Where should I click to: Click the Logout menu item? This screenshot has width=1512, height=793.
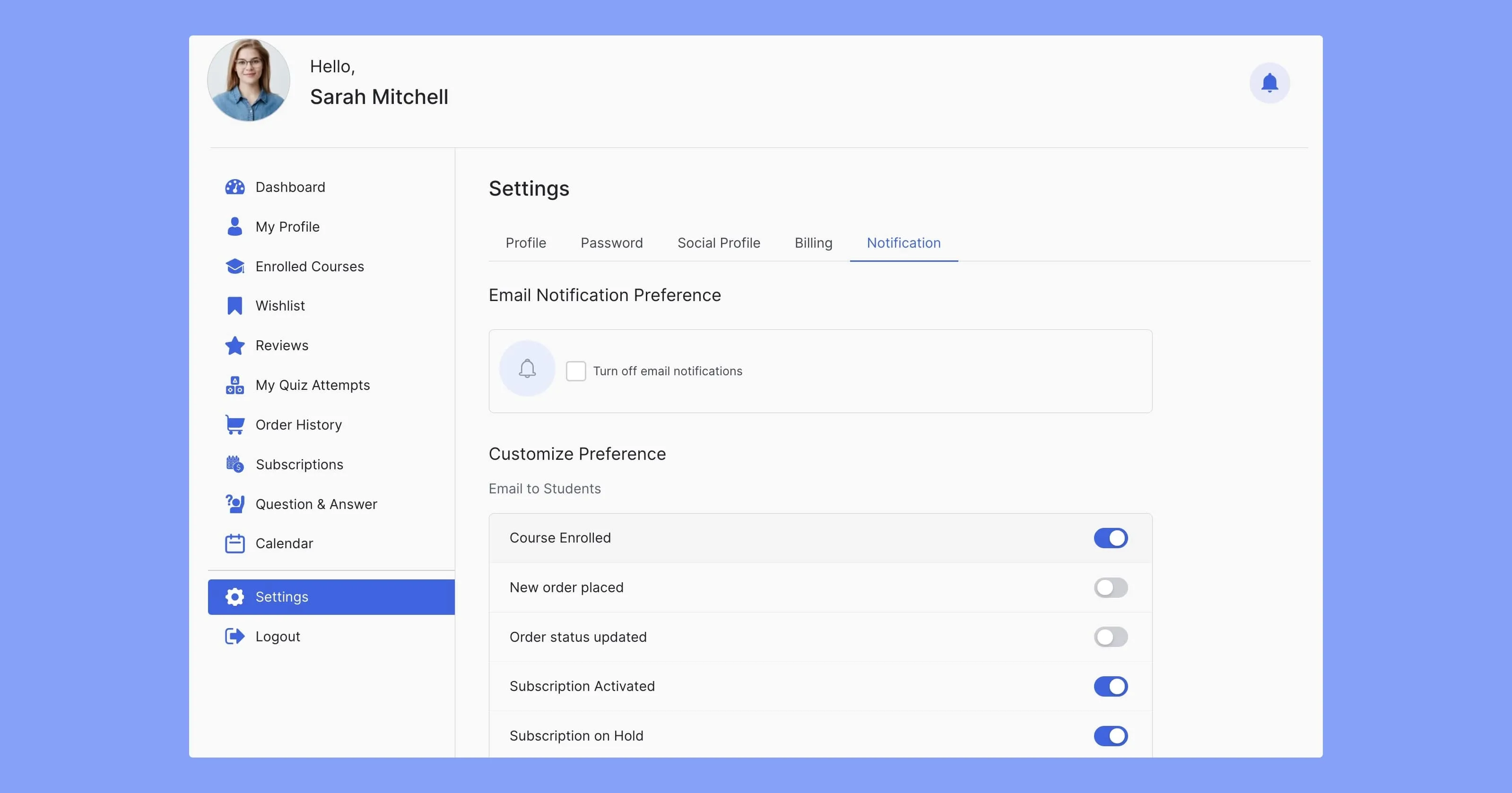(278, 636)
